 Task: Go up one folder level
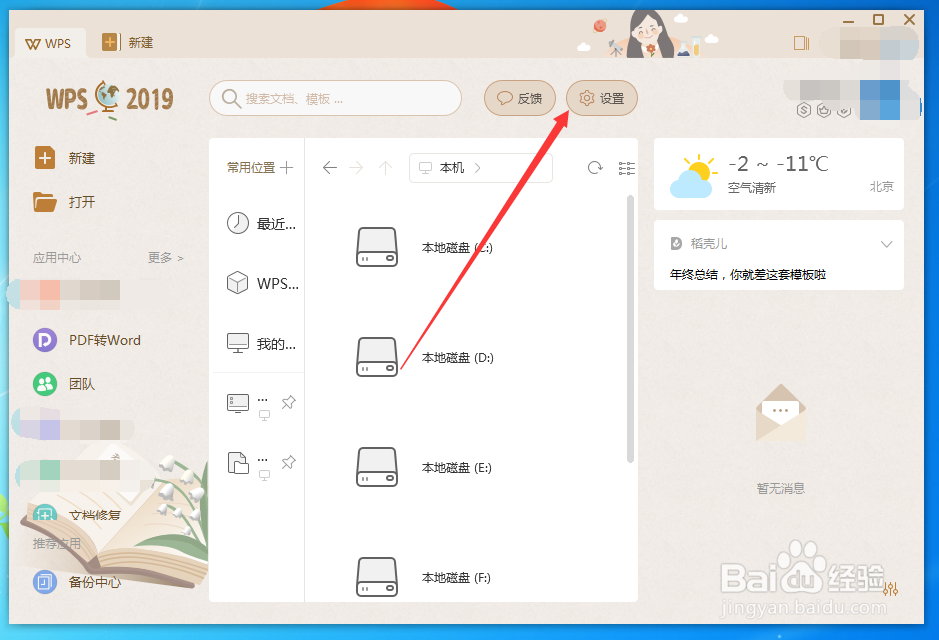click(x=385, y=168)
